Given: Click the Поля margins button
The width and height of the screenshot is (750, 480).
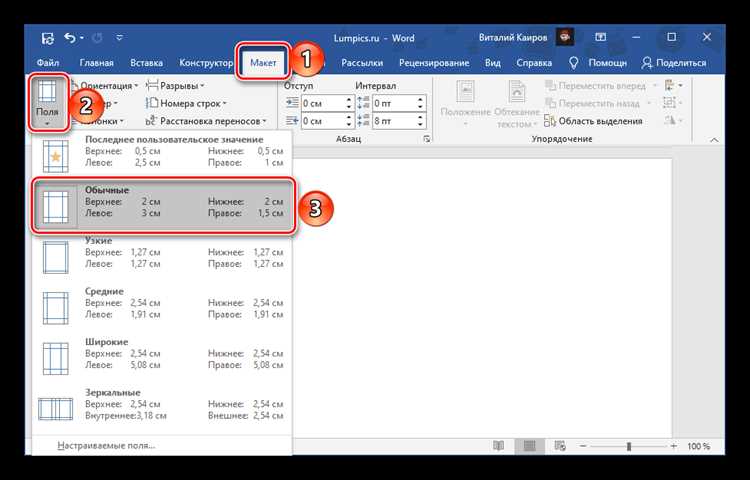Looking at the screenshot, I should pos(47,102).
